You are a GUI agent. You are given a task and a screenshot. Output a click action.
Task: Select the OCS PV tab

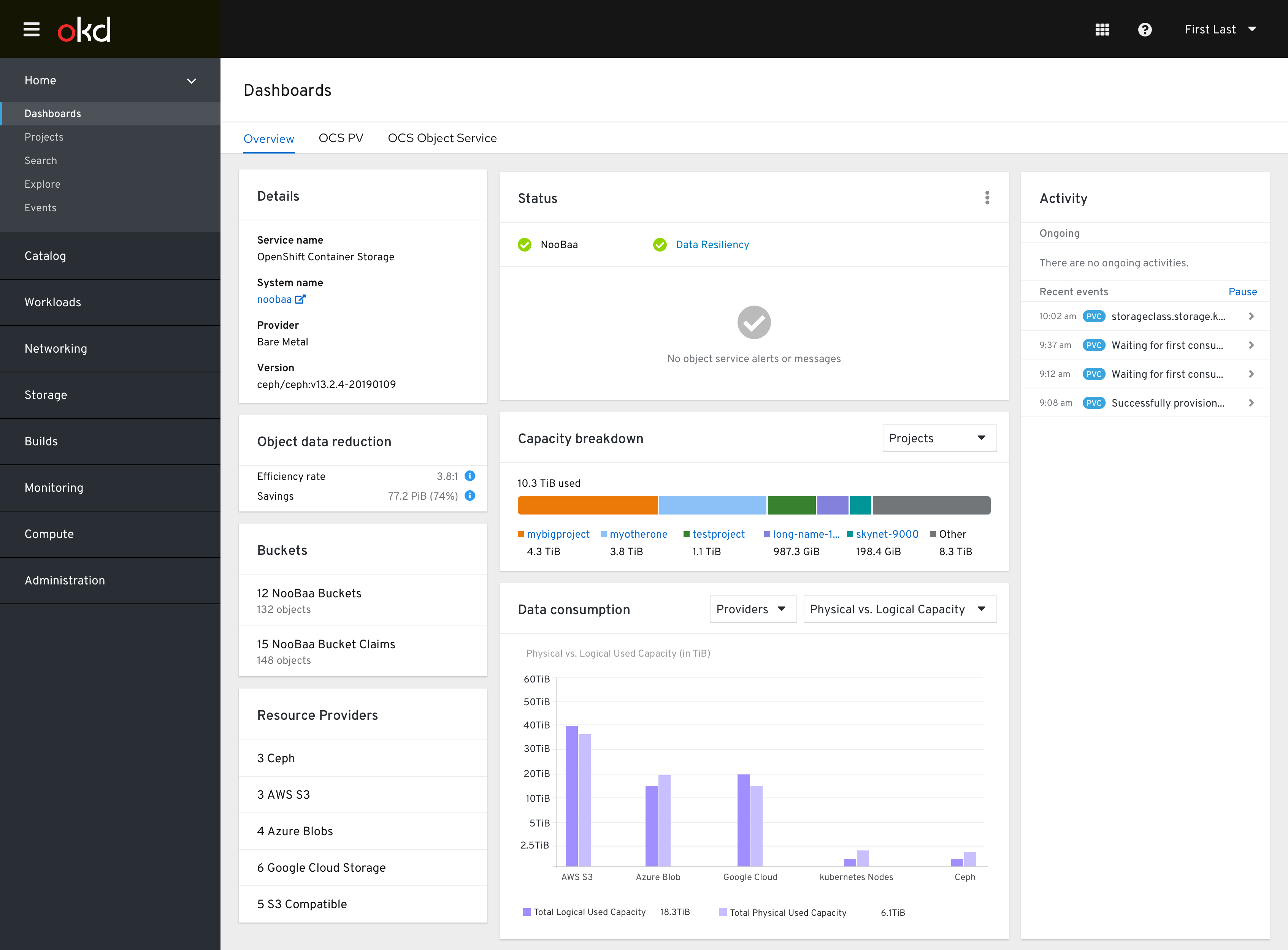point(340,138)
